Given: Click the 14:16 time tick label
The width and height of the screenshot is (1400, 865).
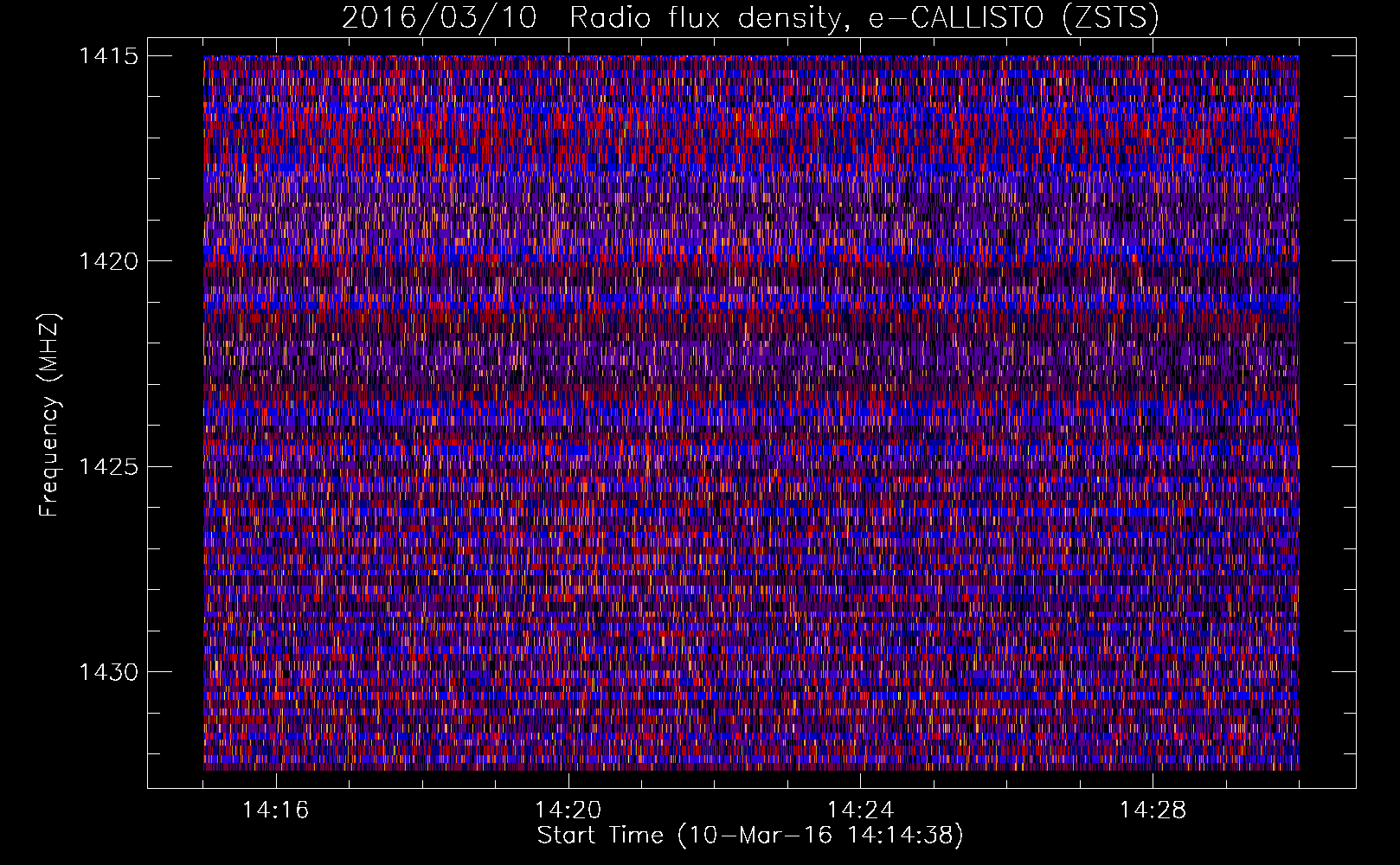Looking at the screenshot, I should 276,811.
